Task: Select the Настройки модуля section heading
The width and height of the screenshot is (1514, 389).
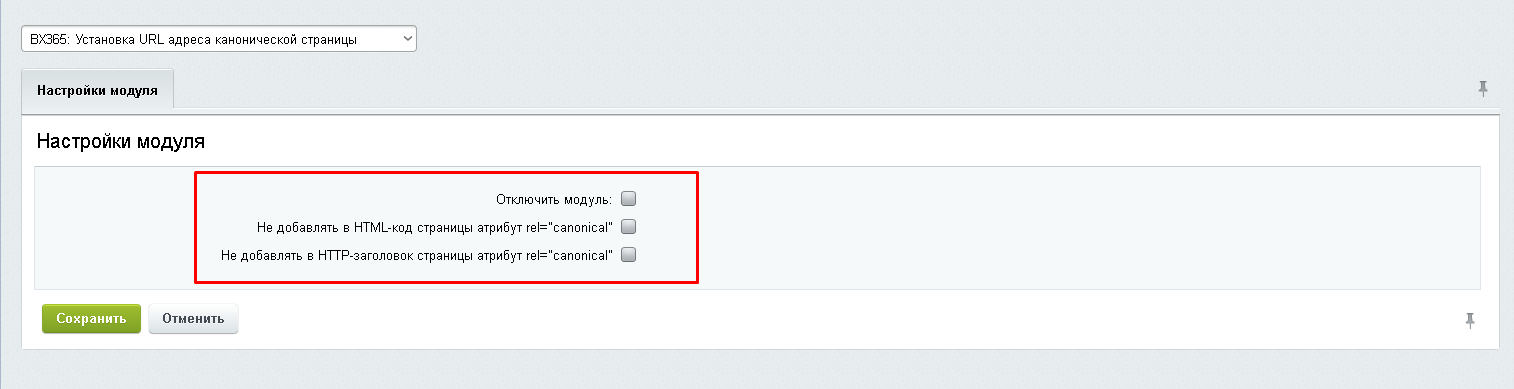Action: [121, 142]
